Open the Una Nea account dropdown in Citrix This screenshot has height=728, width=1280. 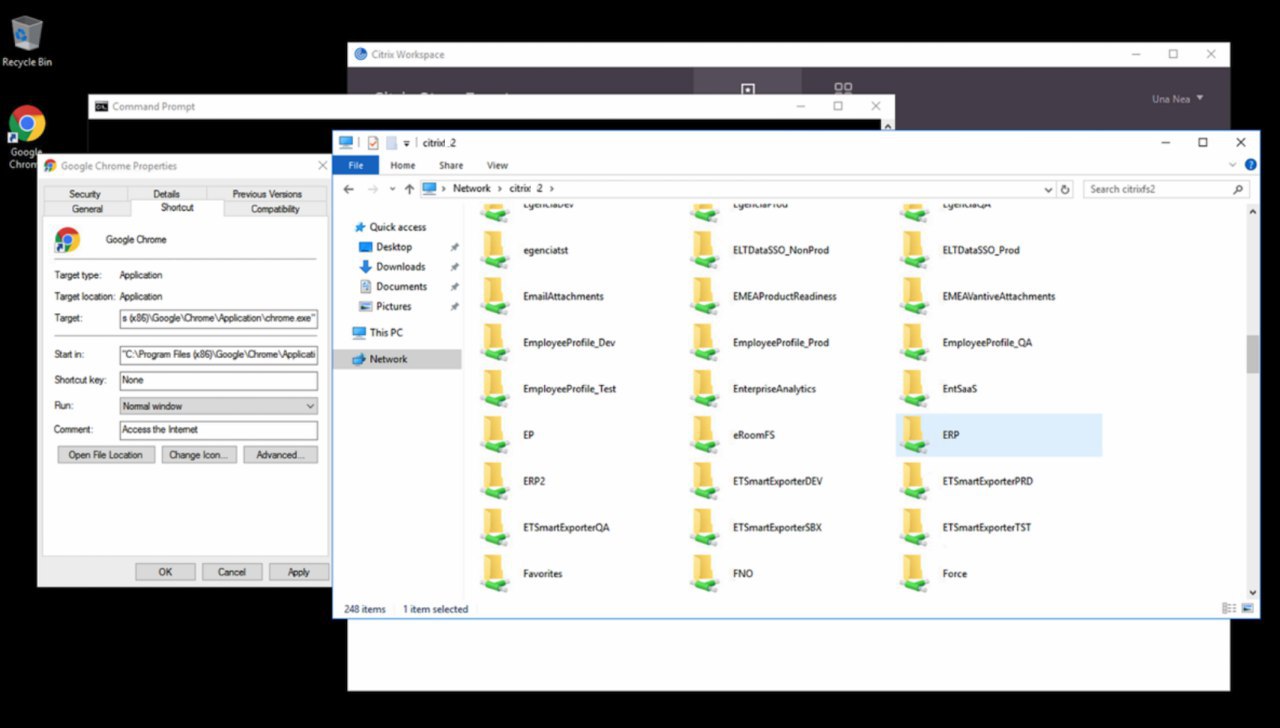point(1178,98)
